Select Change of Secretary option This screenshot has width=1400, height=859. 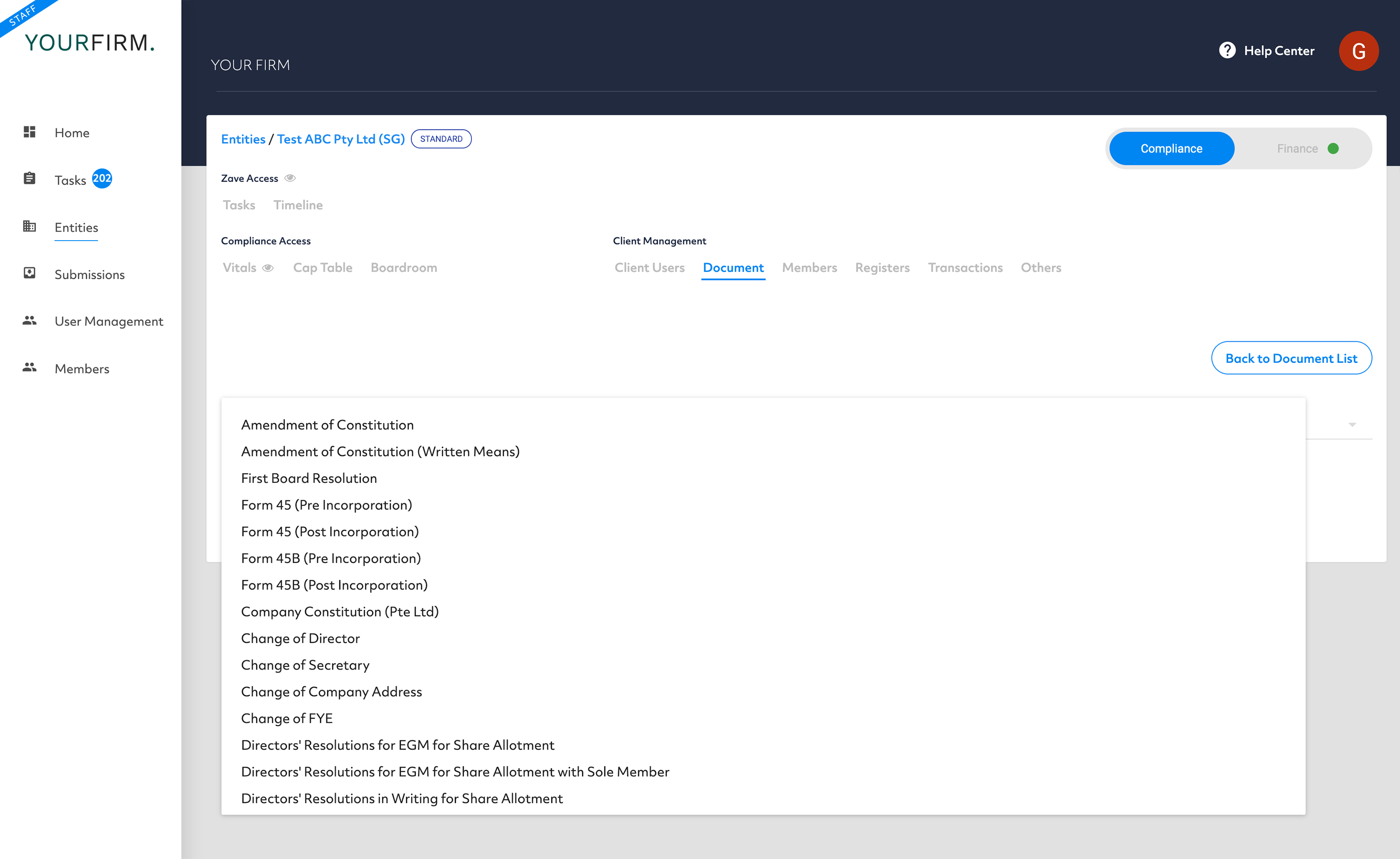763,665
